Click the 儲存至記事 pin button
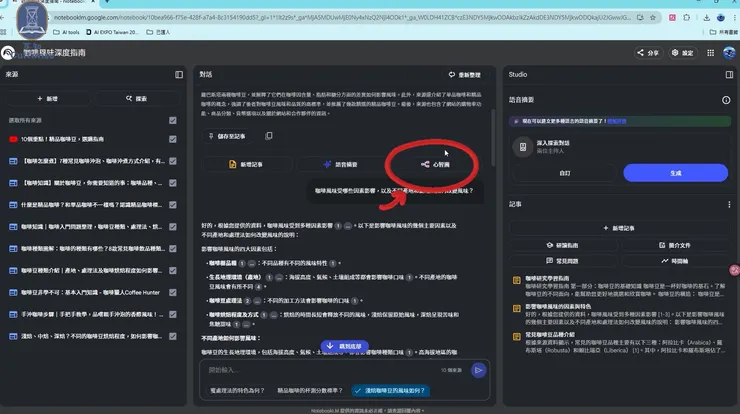The image size is (740, 414). click(x=227, y=136)
